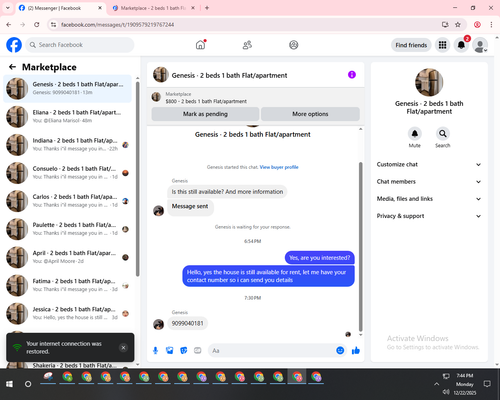Image resolution: width=500 pixels, height=400 pixels.
Task: Reload the page
Action: coord(37,25)
